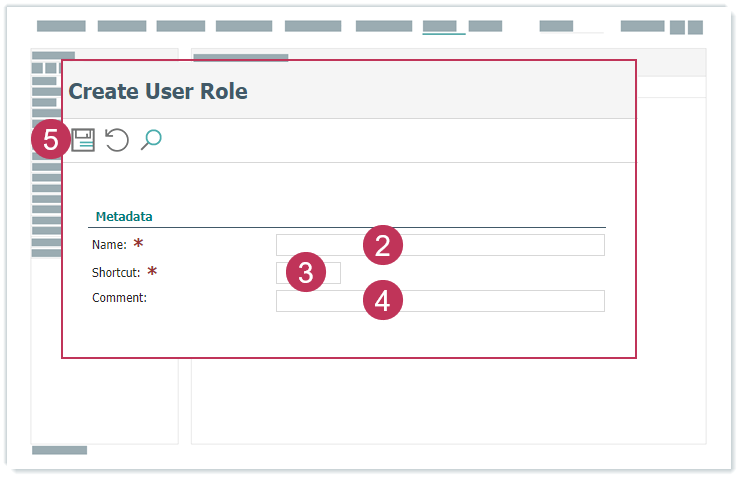Screen dimensions: 741x479
Task: Click the underlined search box in top bar
Action: [571, 27]
